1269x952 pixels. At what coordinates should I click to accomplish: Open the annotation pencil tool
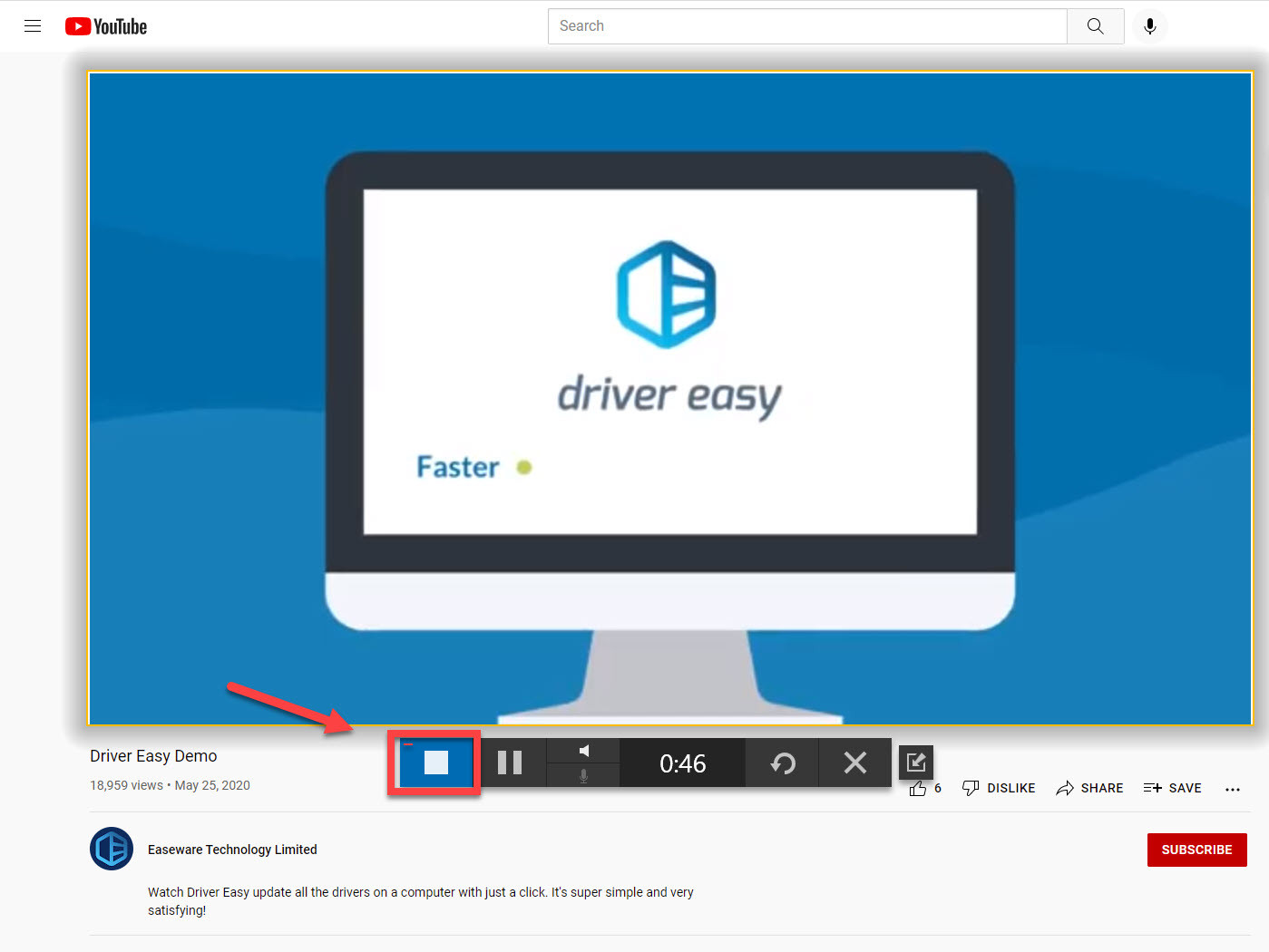[916, 762]
